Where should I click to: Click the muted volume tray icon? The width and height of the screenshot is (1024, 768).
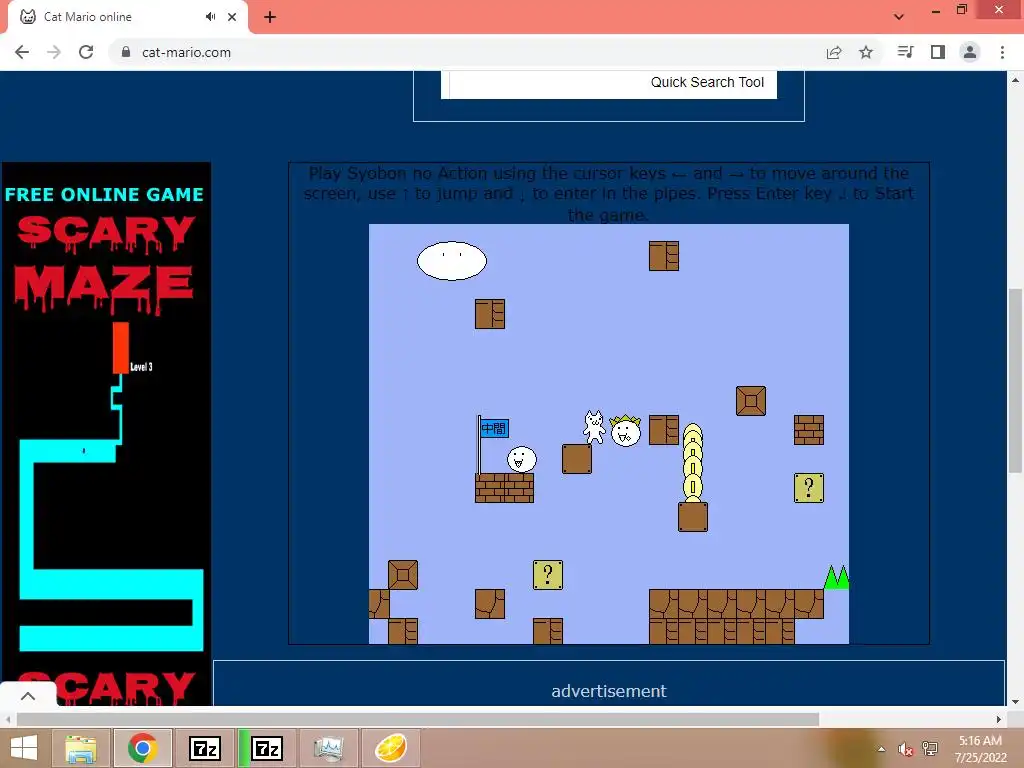905,749
